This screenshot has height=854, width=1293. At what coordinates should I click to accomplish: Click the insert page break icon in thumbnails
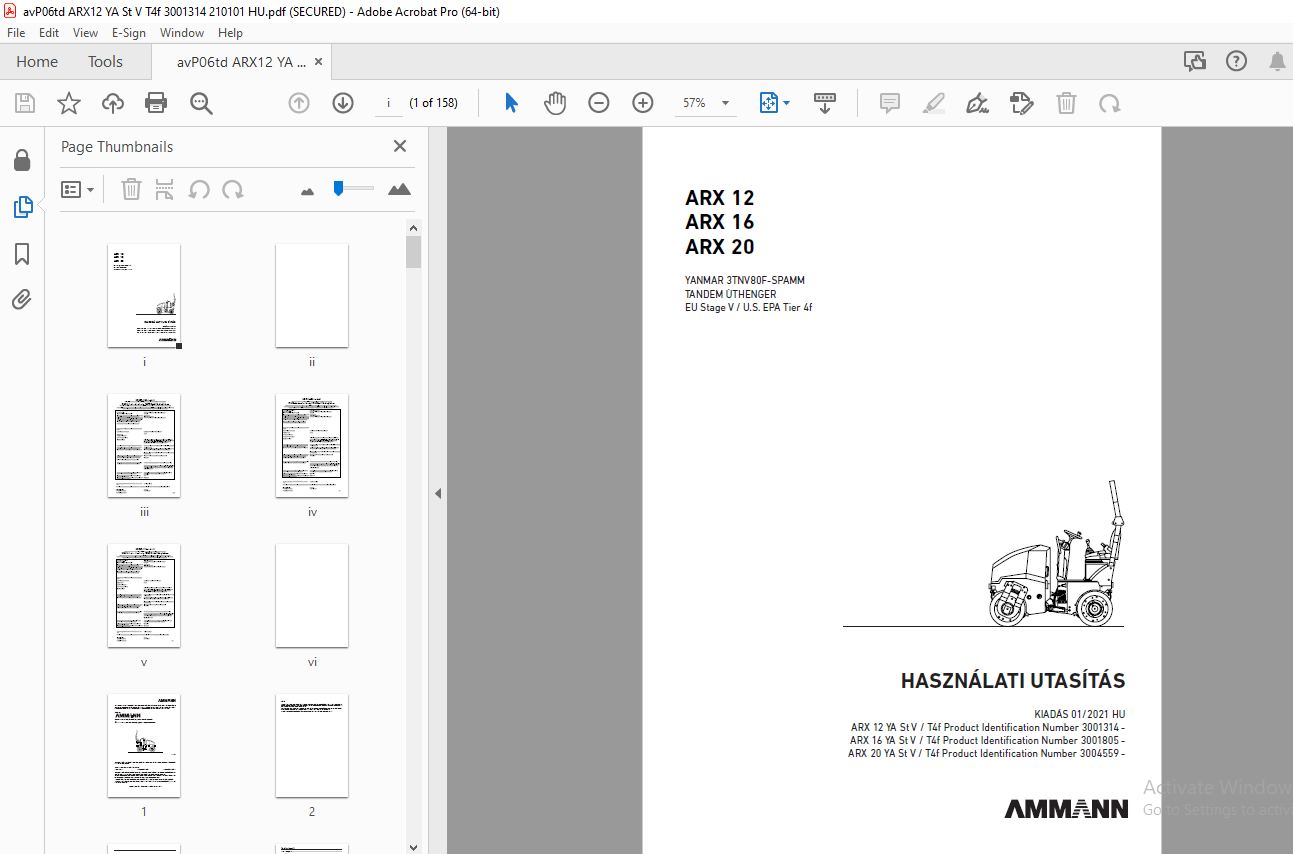pyautogui.click(x=165, y=189)
